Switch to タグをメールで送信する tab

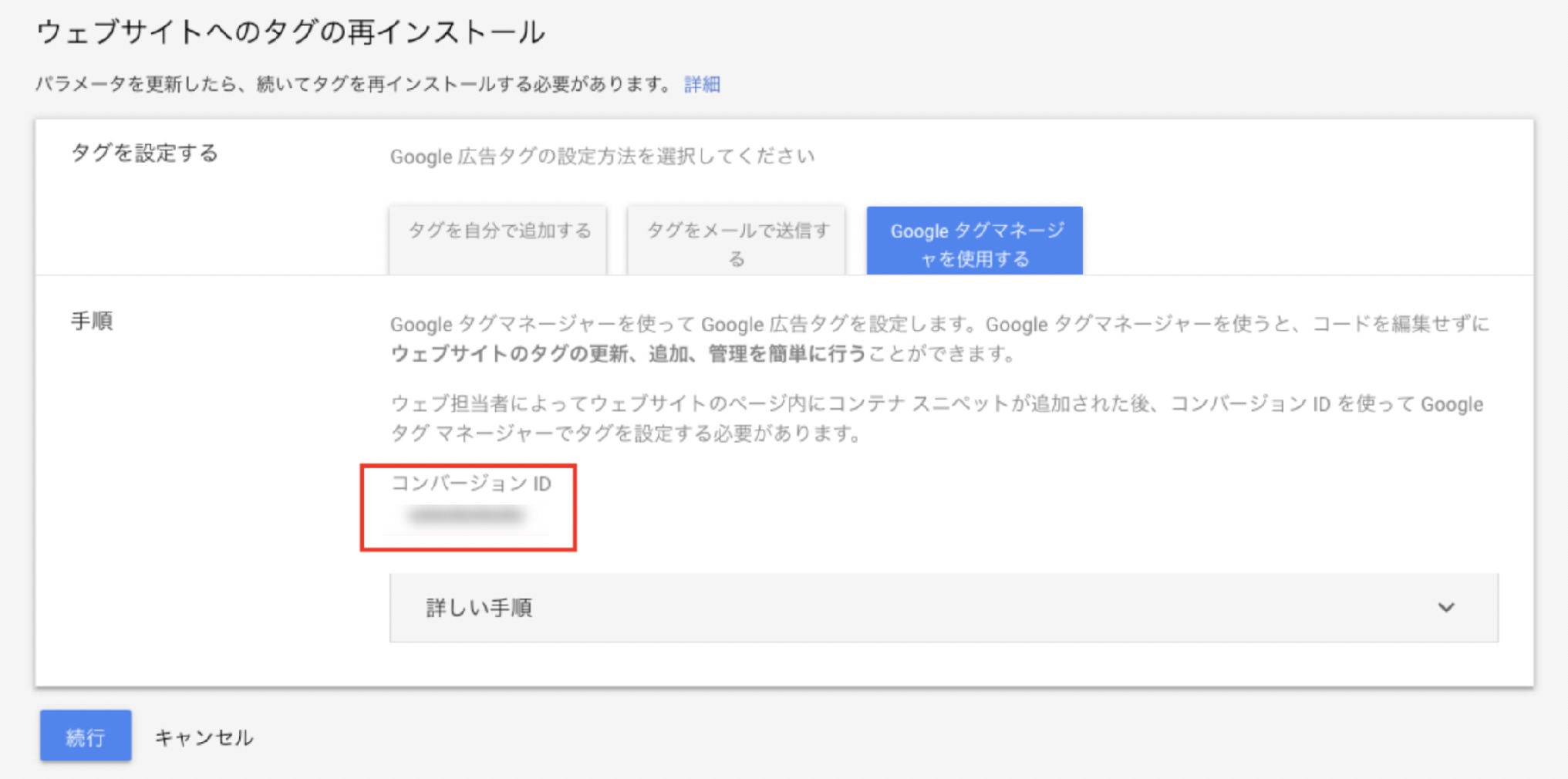(737, 242)
